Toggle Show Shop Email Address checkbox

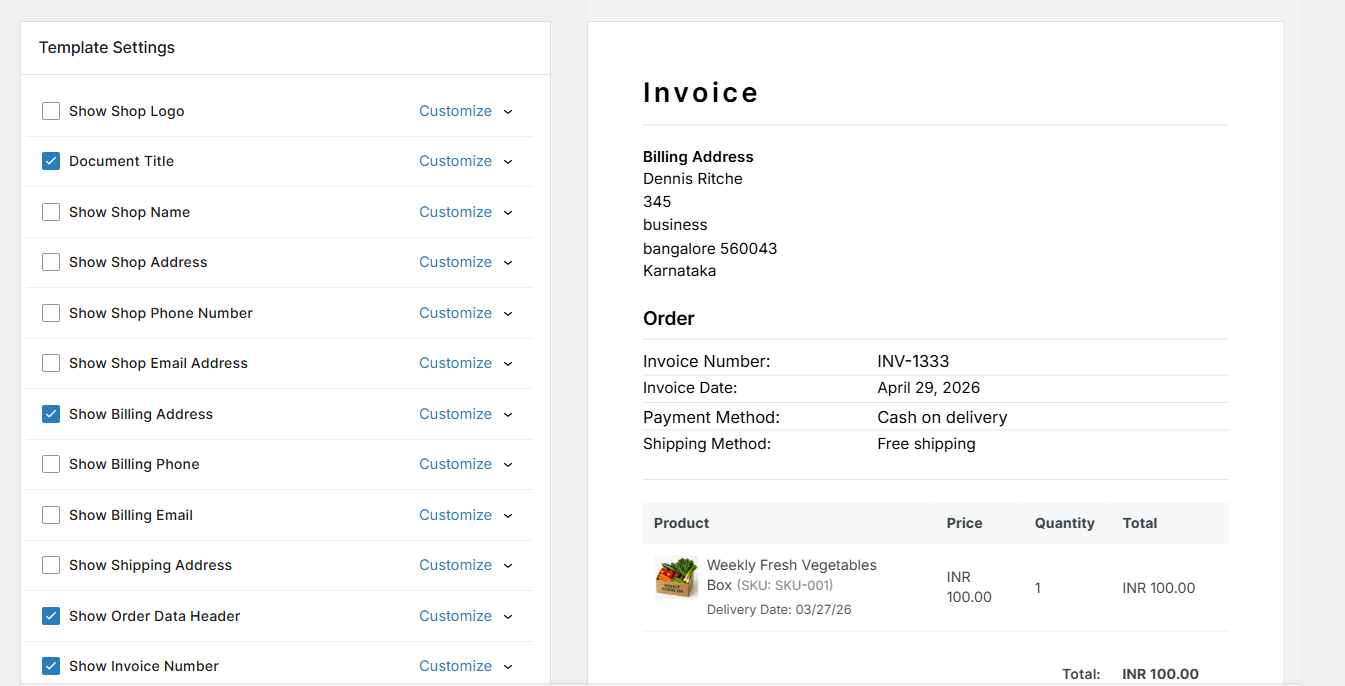pos(51,363)
